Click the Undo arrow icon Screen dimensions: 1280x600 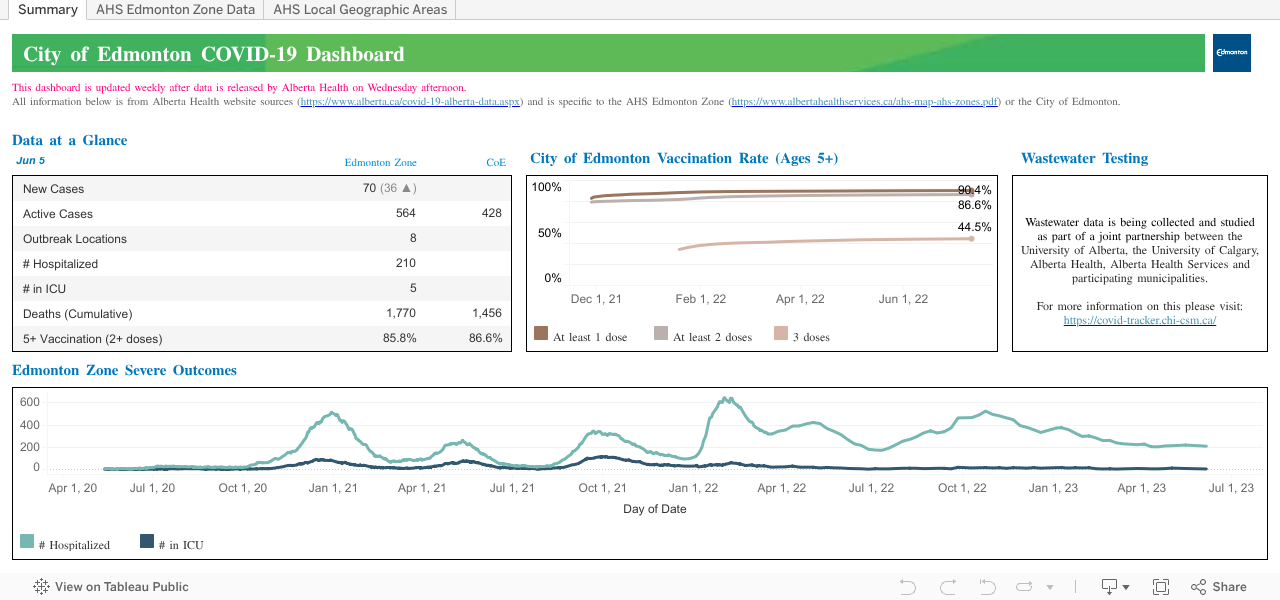(908, 587)
